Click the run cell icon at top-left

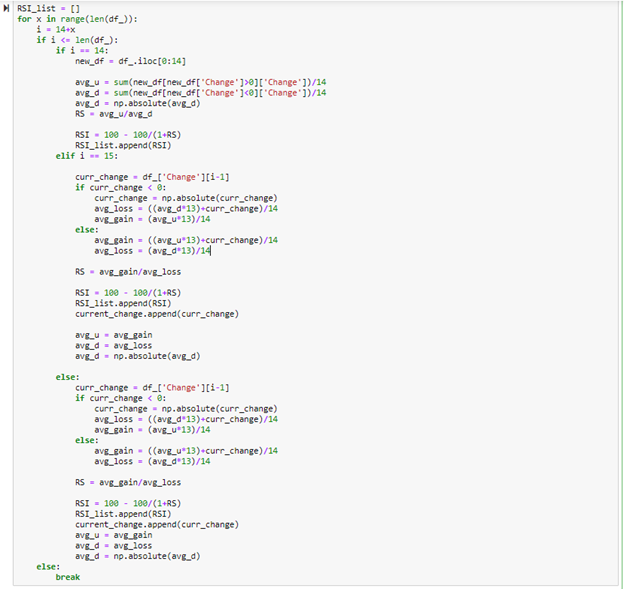[x=8, y=8]
